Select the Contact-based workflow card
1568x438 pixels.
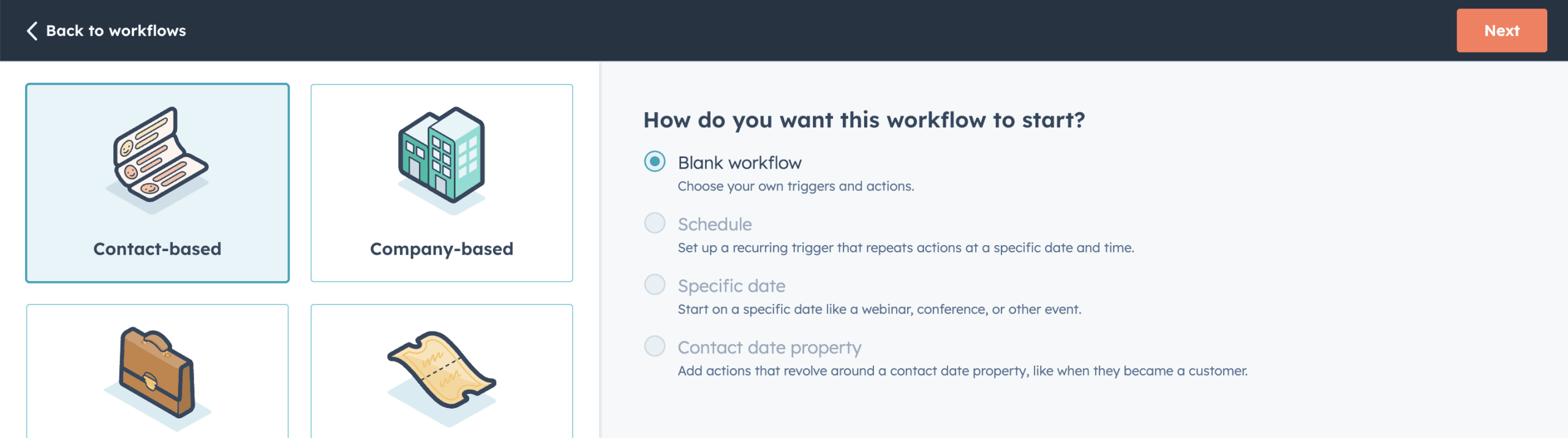156,181
